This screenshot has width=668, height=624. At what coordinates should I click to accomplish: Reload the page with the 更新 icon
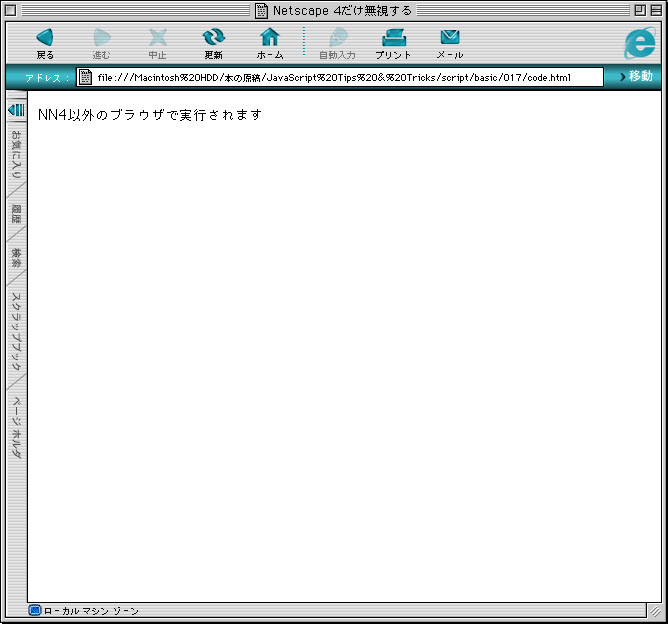point(213,39)
